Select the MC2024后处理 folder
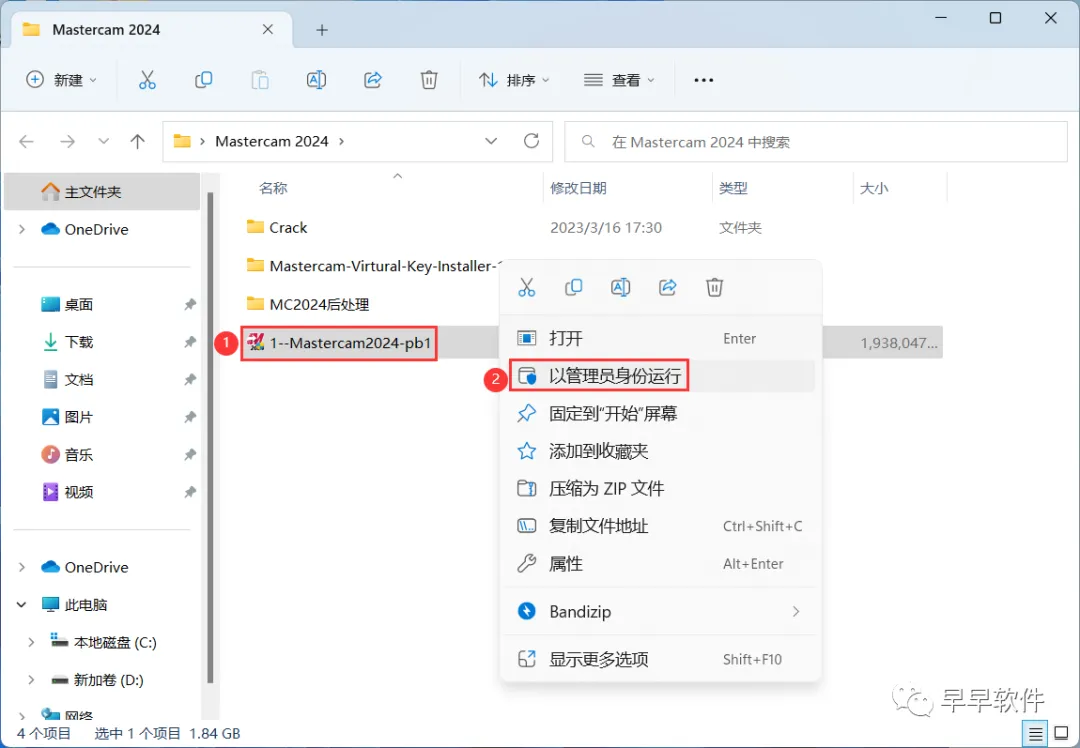This screenshot has height=748, width=1080. [319, 304]
